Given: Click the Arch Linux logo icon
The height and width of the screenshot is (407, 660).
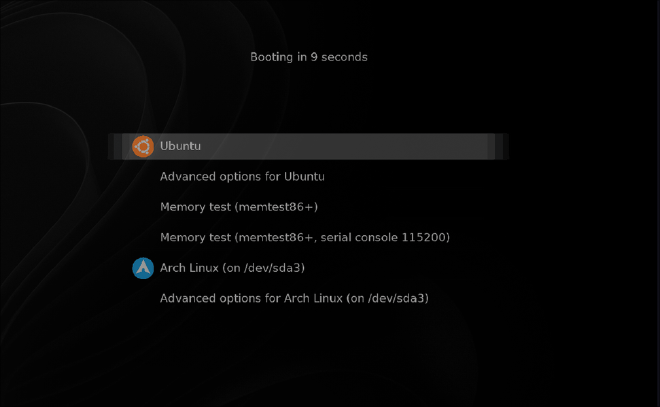Looking at the screenshot, I should 142,268.
